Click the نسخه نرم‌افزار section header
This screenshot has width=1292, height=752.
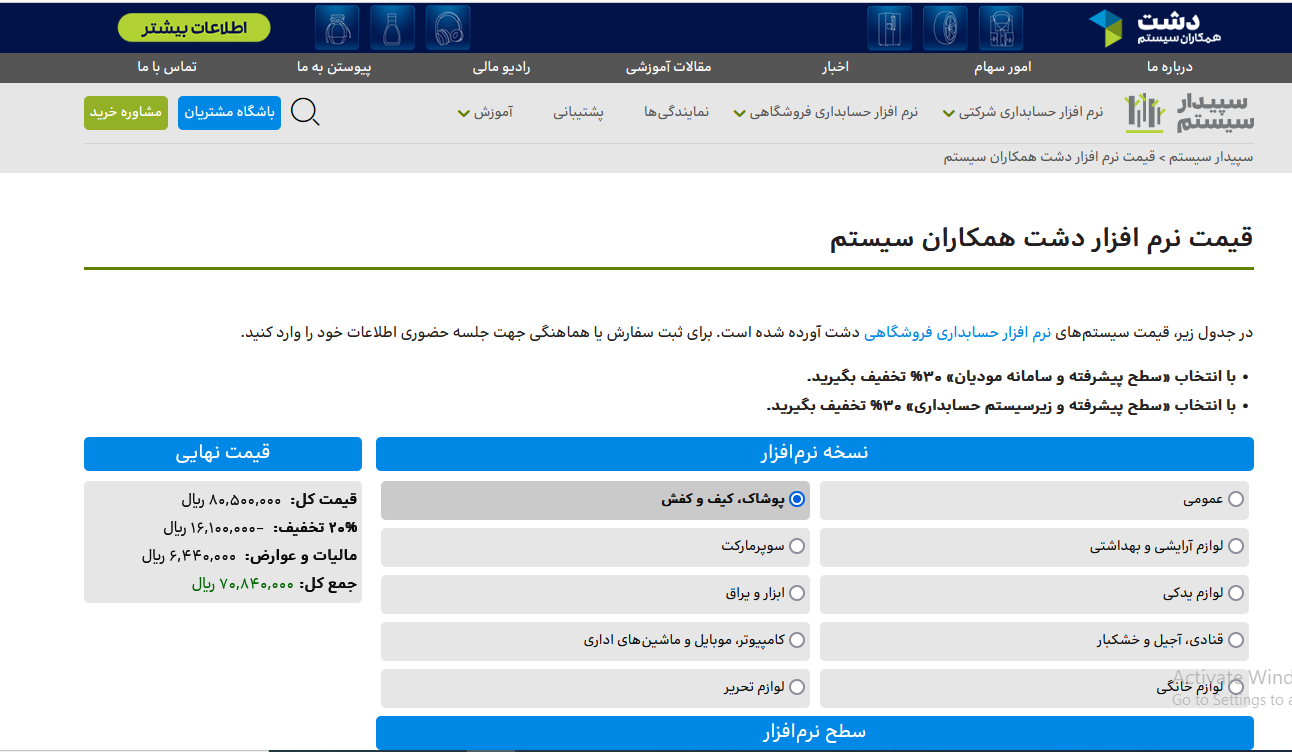pos(815,453)
